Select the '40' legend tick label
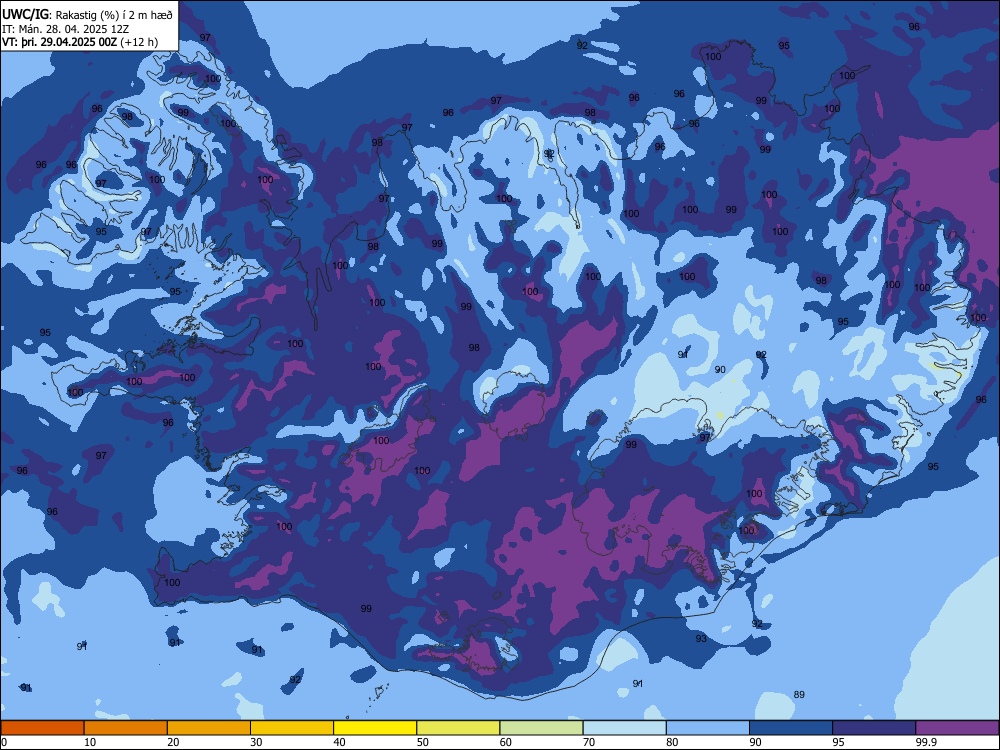Image resolution: width=1000 pixels, height=750 pixels. click(339, 742)
